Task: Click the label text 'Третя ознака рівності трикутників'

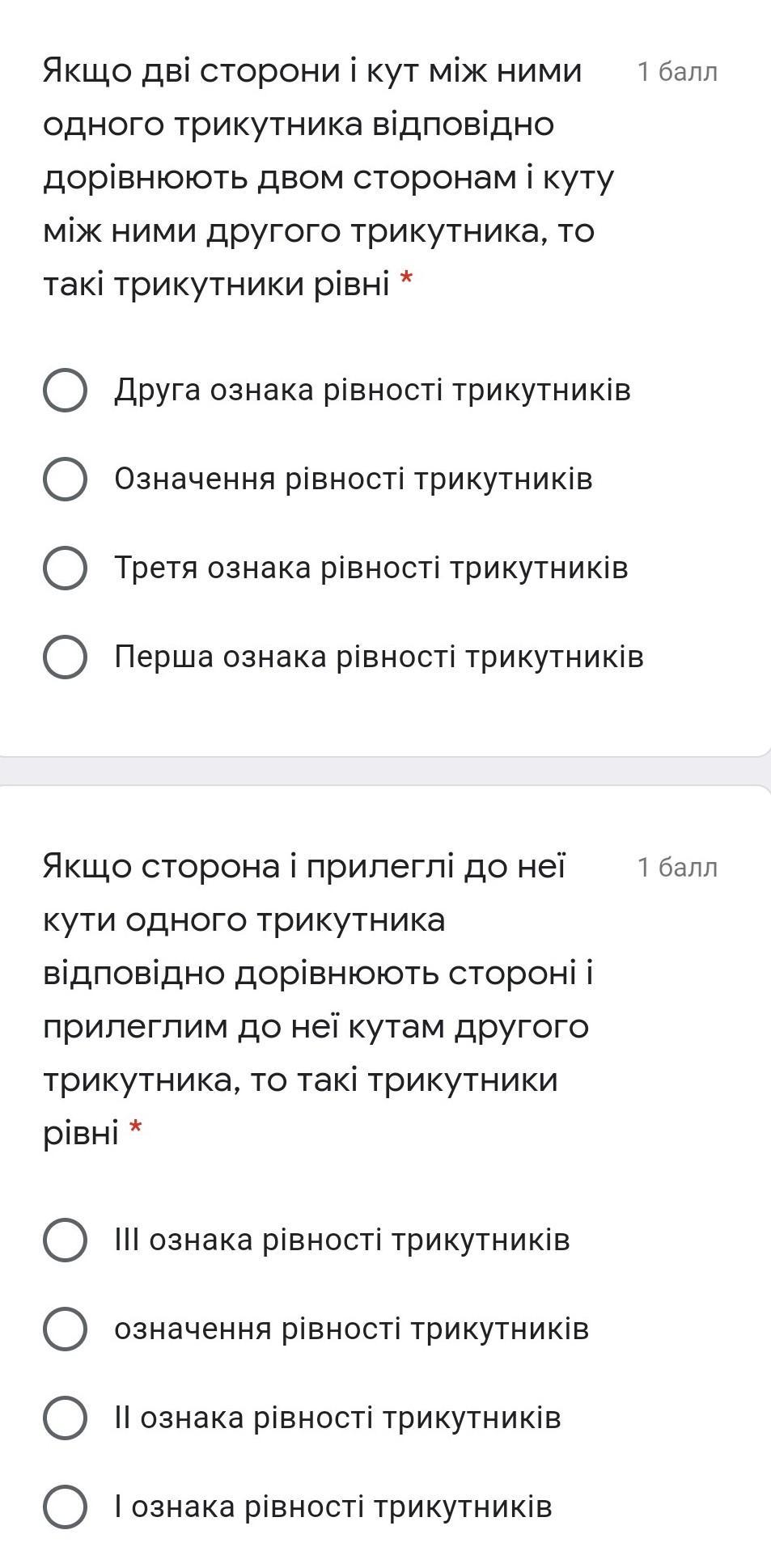Action: coord(371,568)
